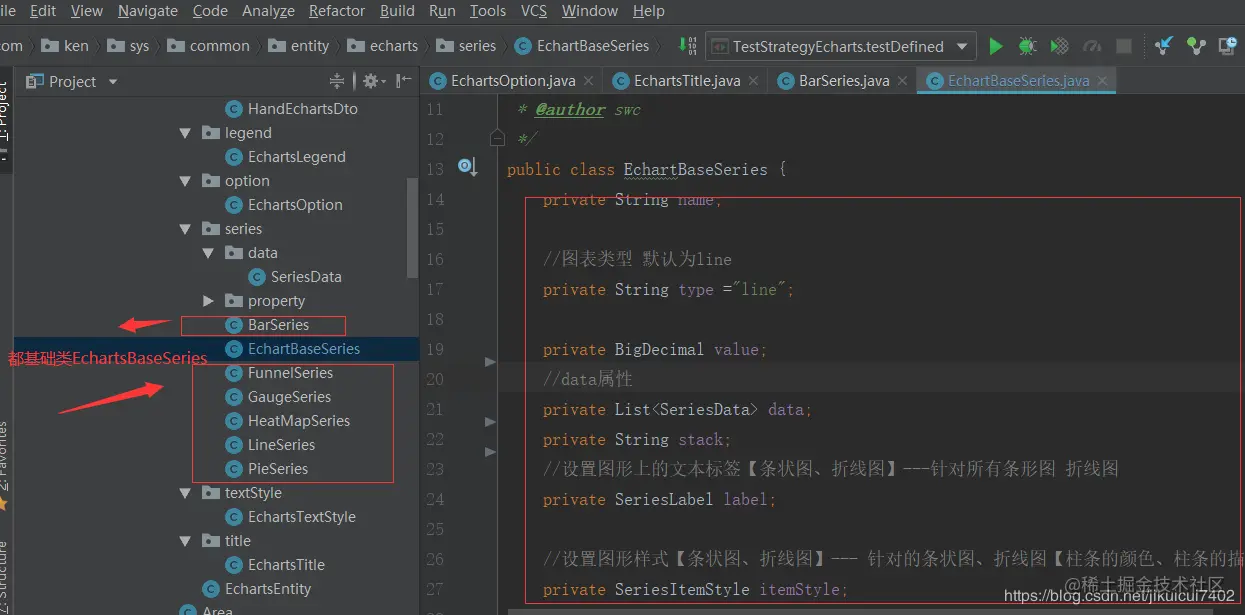Select EchartsLegend class in project tree

pyautogui.click(x=285, y=157)
